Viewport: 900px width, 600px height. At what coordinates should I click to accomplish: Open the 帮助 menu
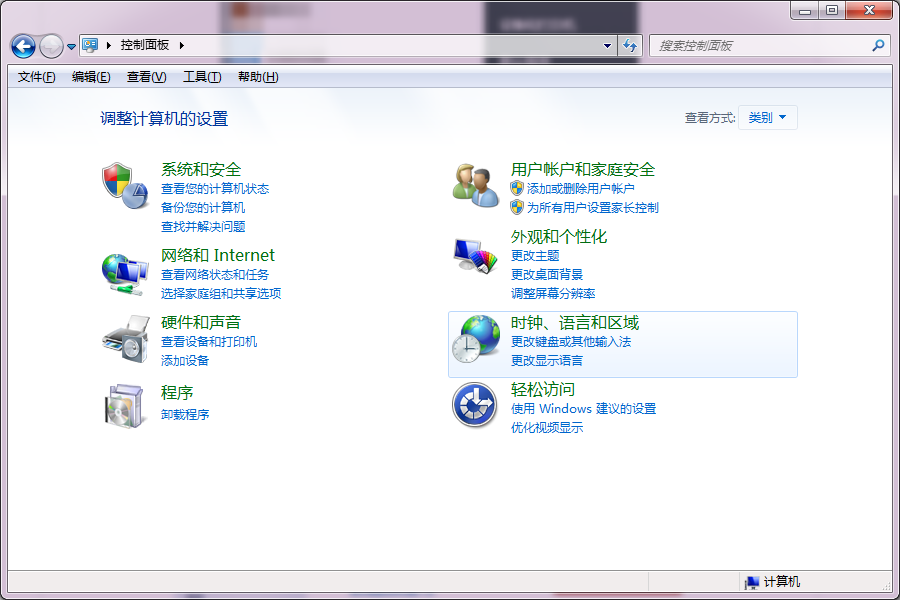point(258,77)
